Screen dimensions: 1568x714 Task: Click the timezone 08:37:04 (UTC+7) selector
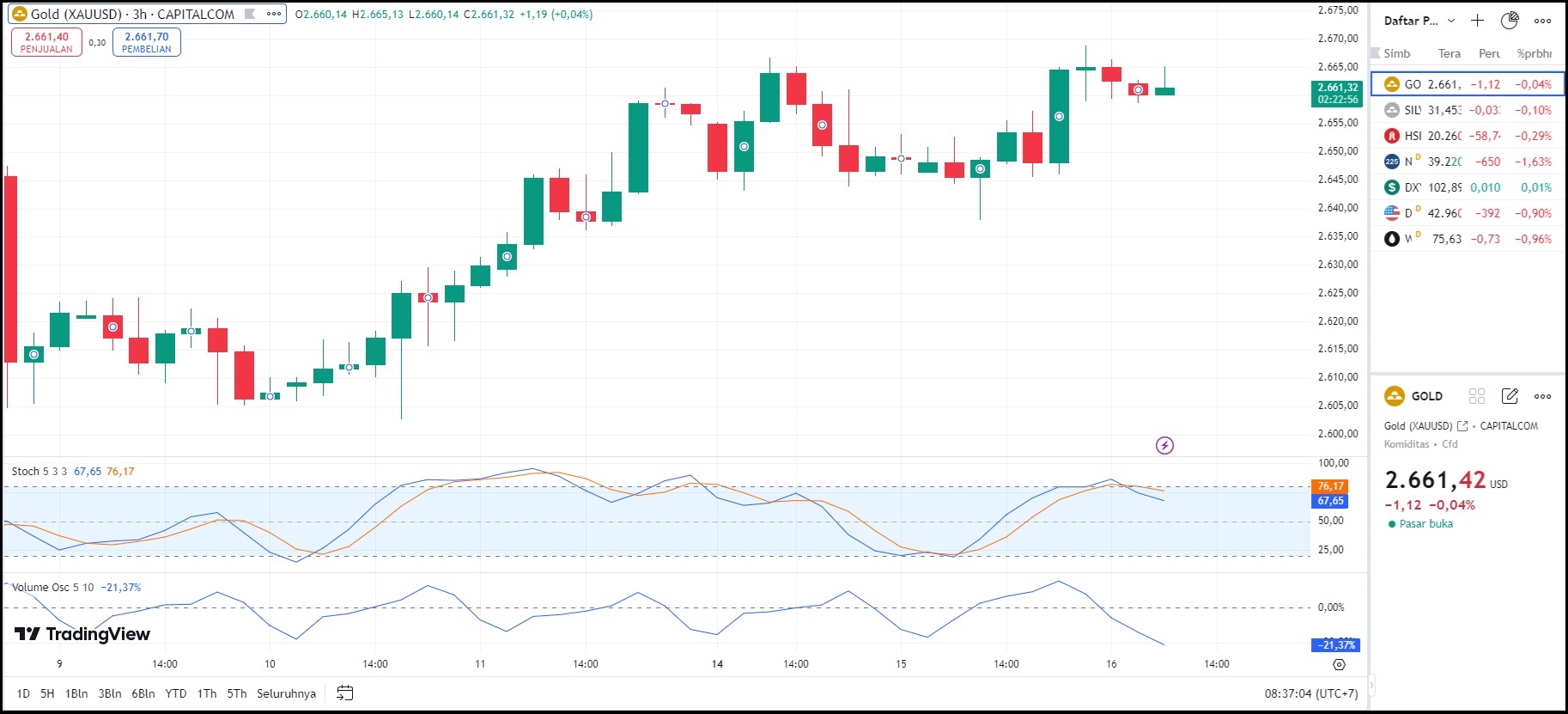pyautogui.click(x=1310, y=693)
